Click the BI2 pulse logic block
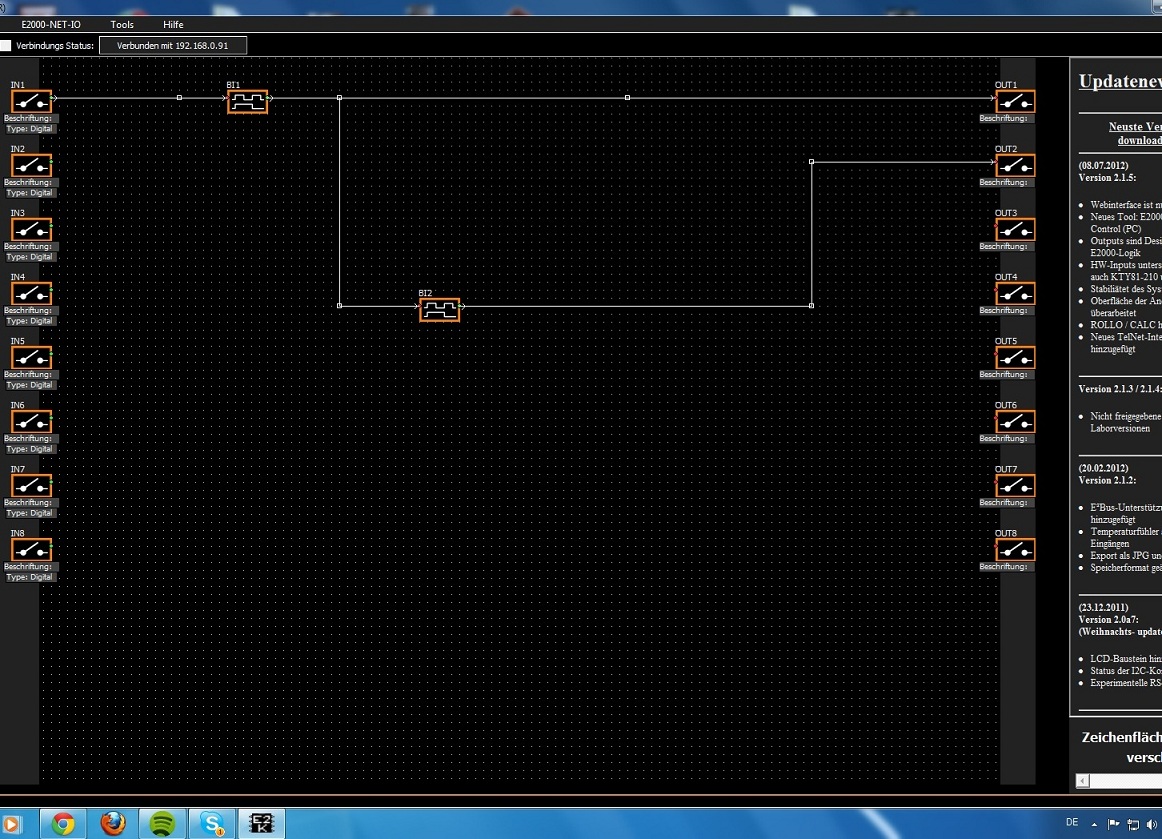1162x839 pixels. point(439,310)
